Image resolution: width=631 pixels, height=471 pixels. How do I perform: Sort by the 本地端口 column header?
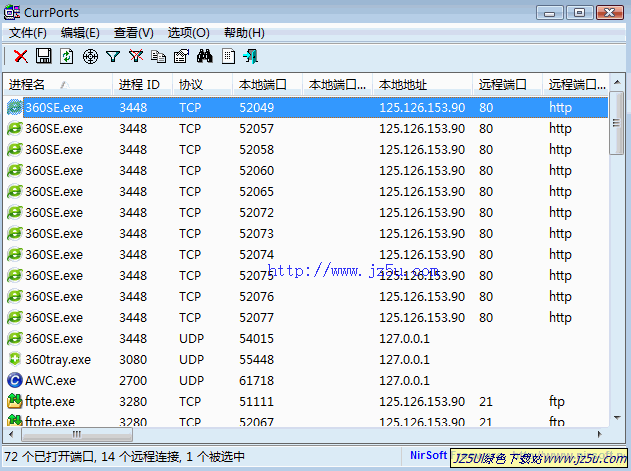(267, 85)
